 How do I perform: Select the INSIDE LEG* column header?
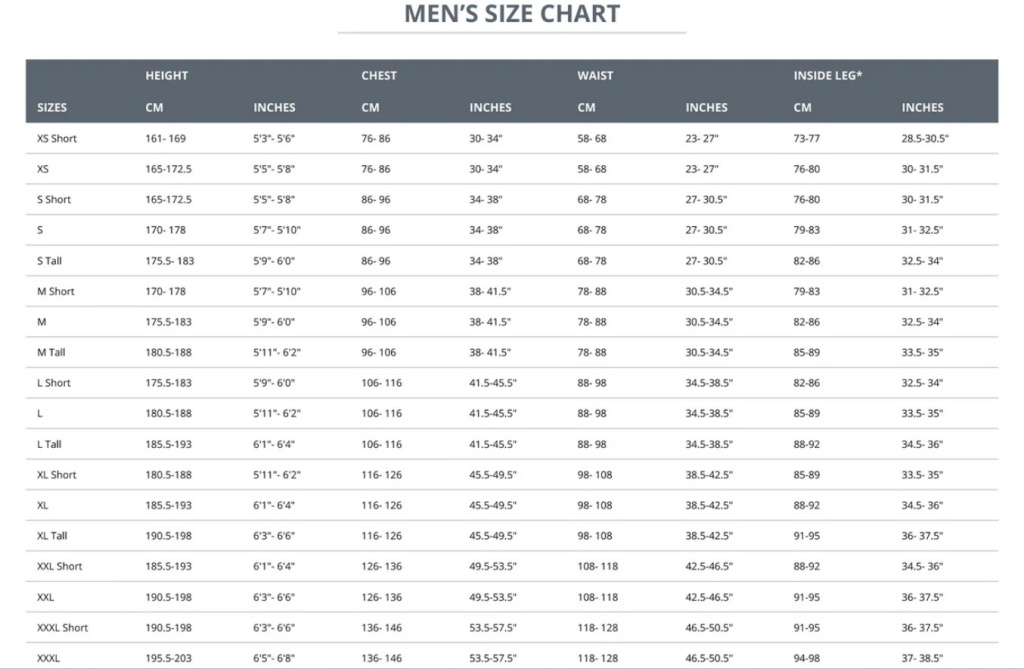[827, 76]
